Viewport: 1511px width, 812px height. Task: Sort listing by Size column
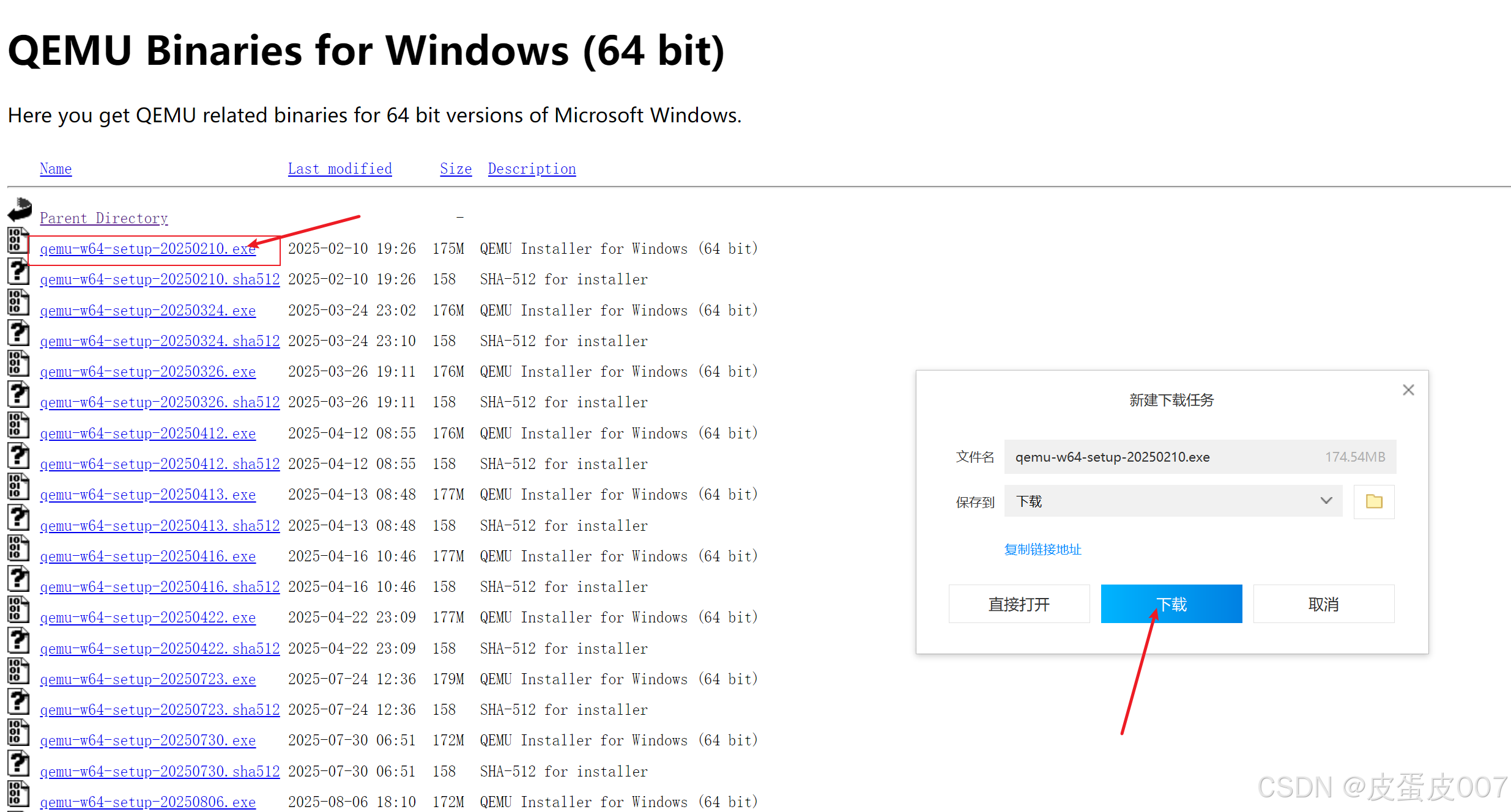point(456,169)
